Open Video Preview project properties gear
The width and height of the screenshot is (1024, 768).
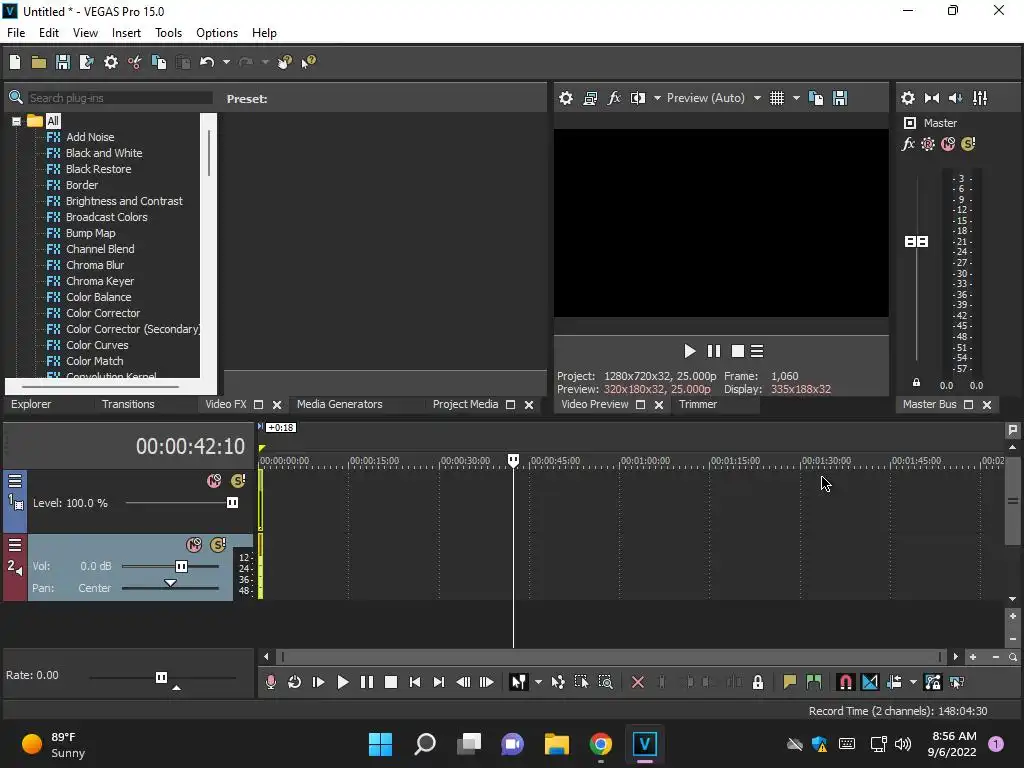[566, 98]
